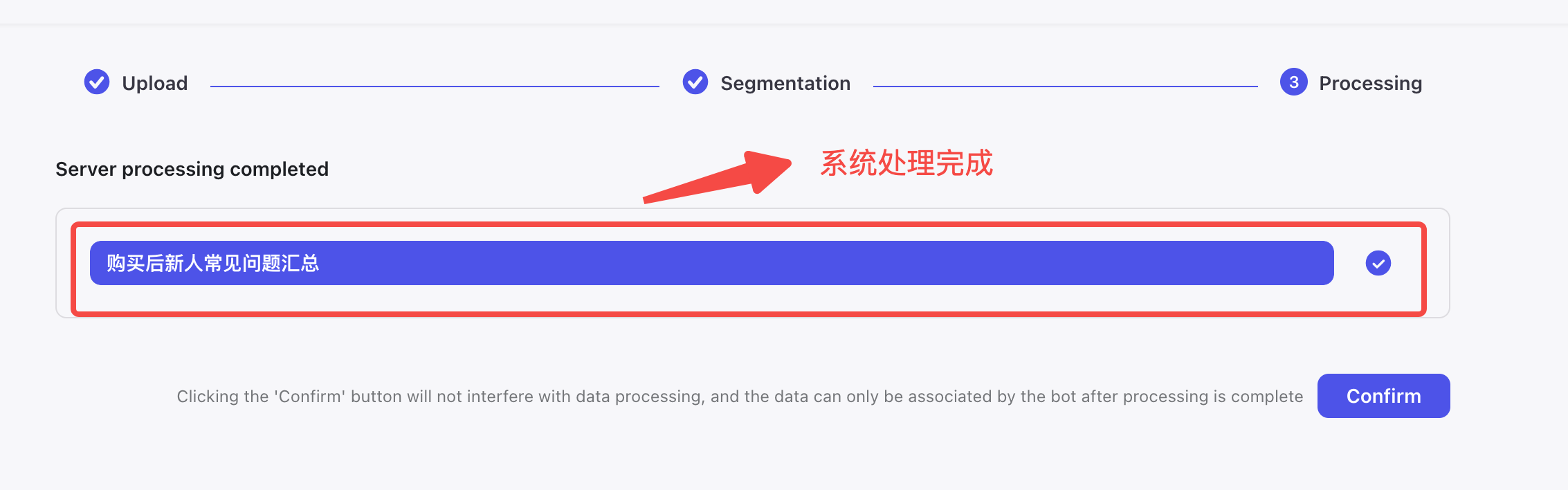Click the file name 购买后新人常见问题汇总
1568x490 pixels.
click(x=213, y=263)
